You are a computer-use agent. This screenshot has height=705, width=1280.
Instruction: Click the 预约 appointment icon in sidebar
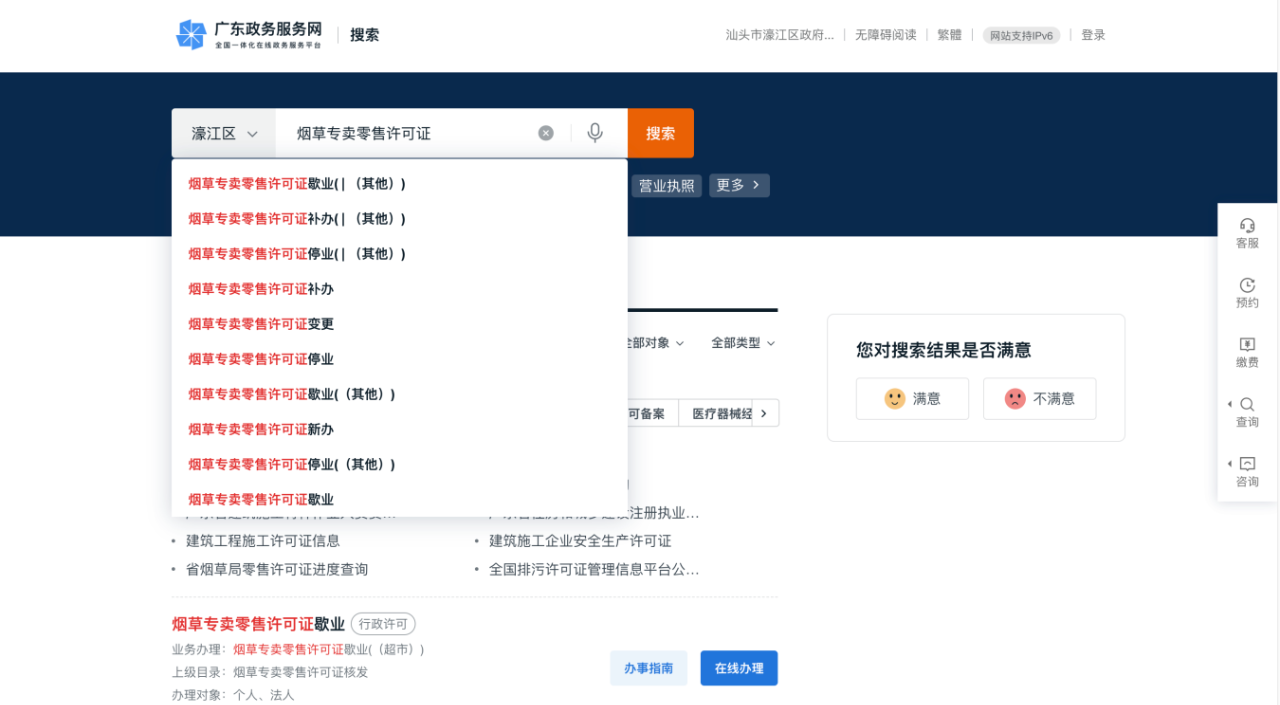[x=1247, y=292]
